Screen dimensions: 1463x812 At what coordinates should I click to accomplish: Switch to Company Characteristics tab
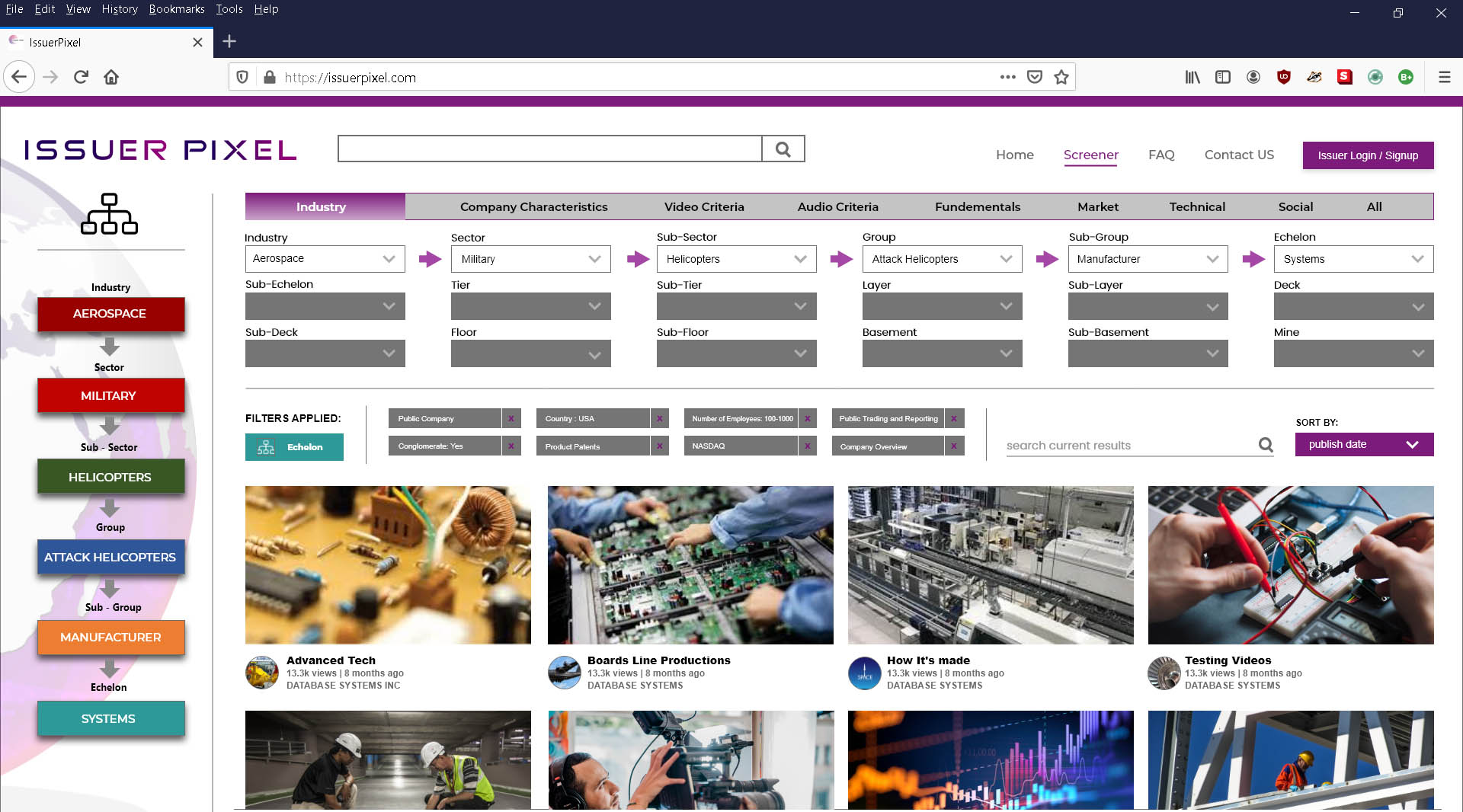(x=534, y=206)
